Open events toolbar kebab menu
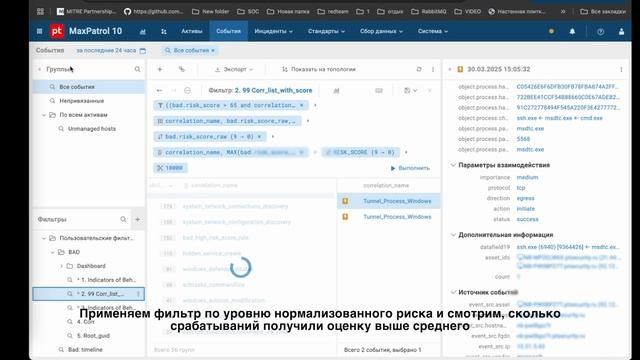This screenshot has height=360, width=640. pyautogui.click(x=433, y=69)
